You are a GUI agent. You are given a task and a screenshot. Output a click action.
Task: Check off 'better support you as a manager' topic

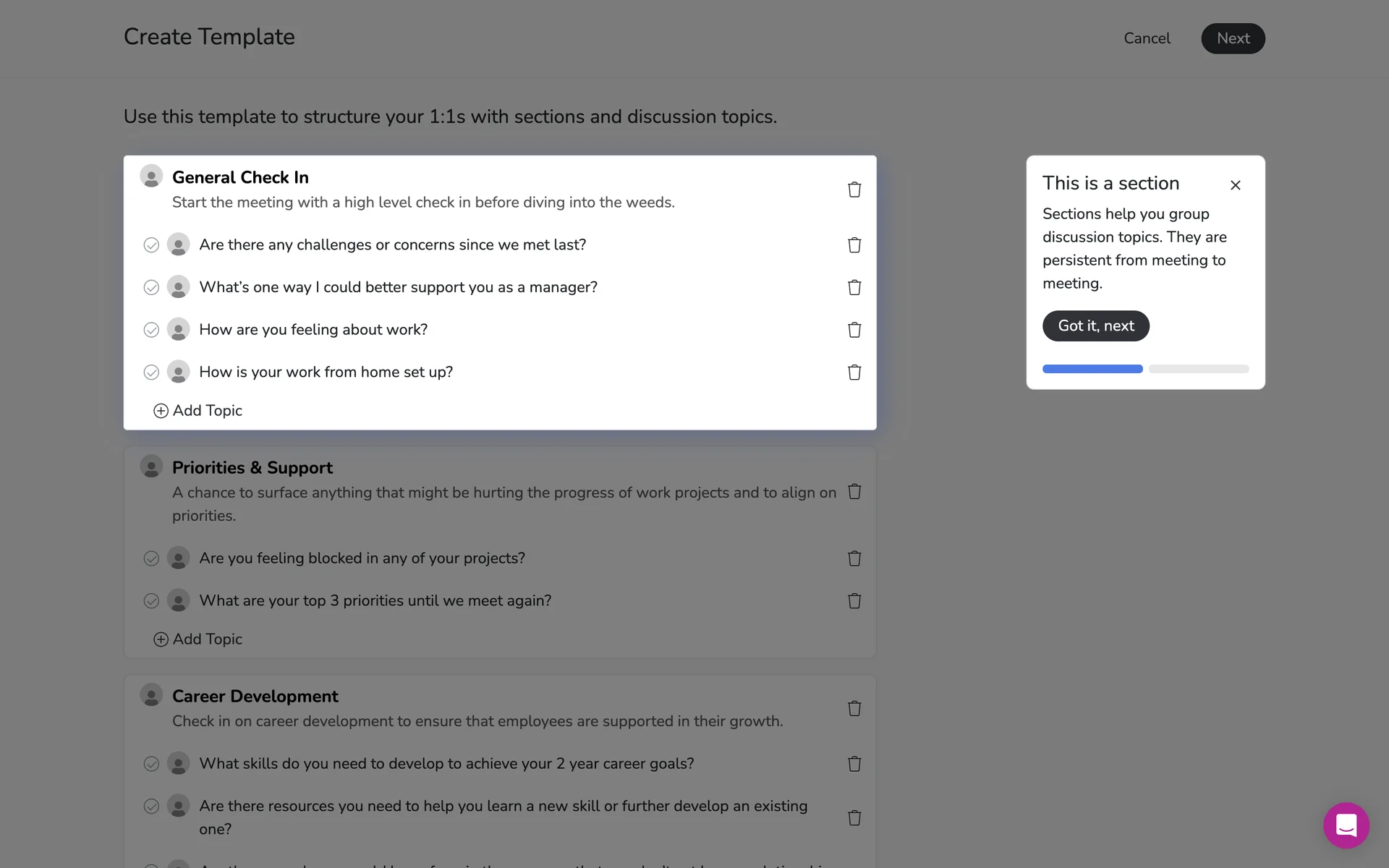[x=151, y=288]
